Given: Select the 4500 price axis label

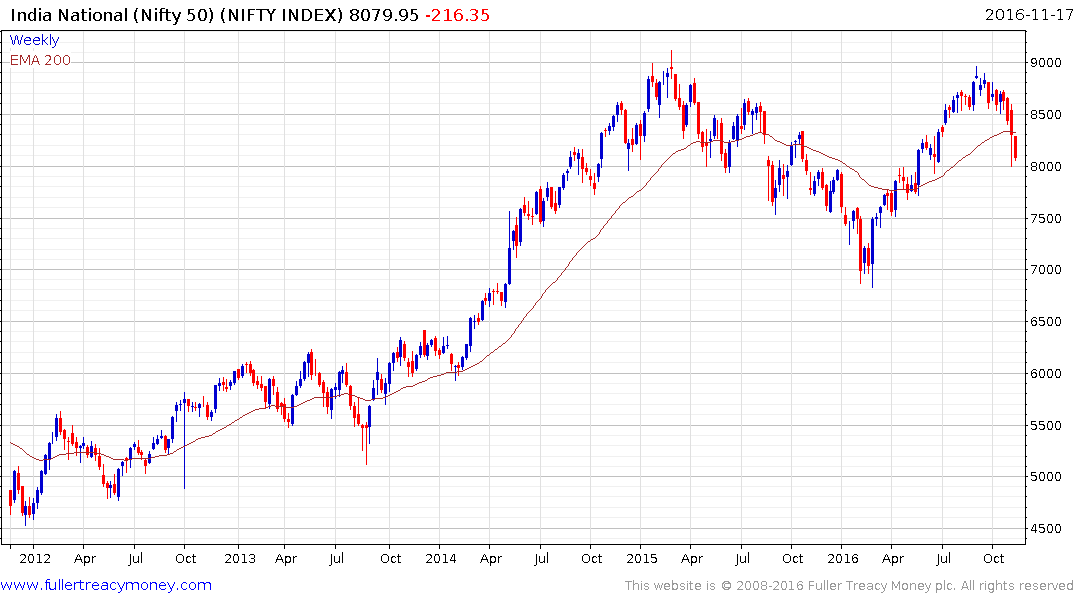Looking at the screenshot, I should point(1046,529).
